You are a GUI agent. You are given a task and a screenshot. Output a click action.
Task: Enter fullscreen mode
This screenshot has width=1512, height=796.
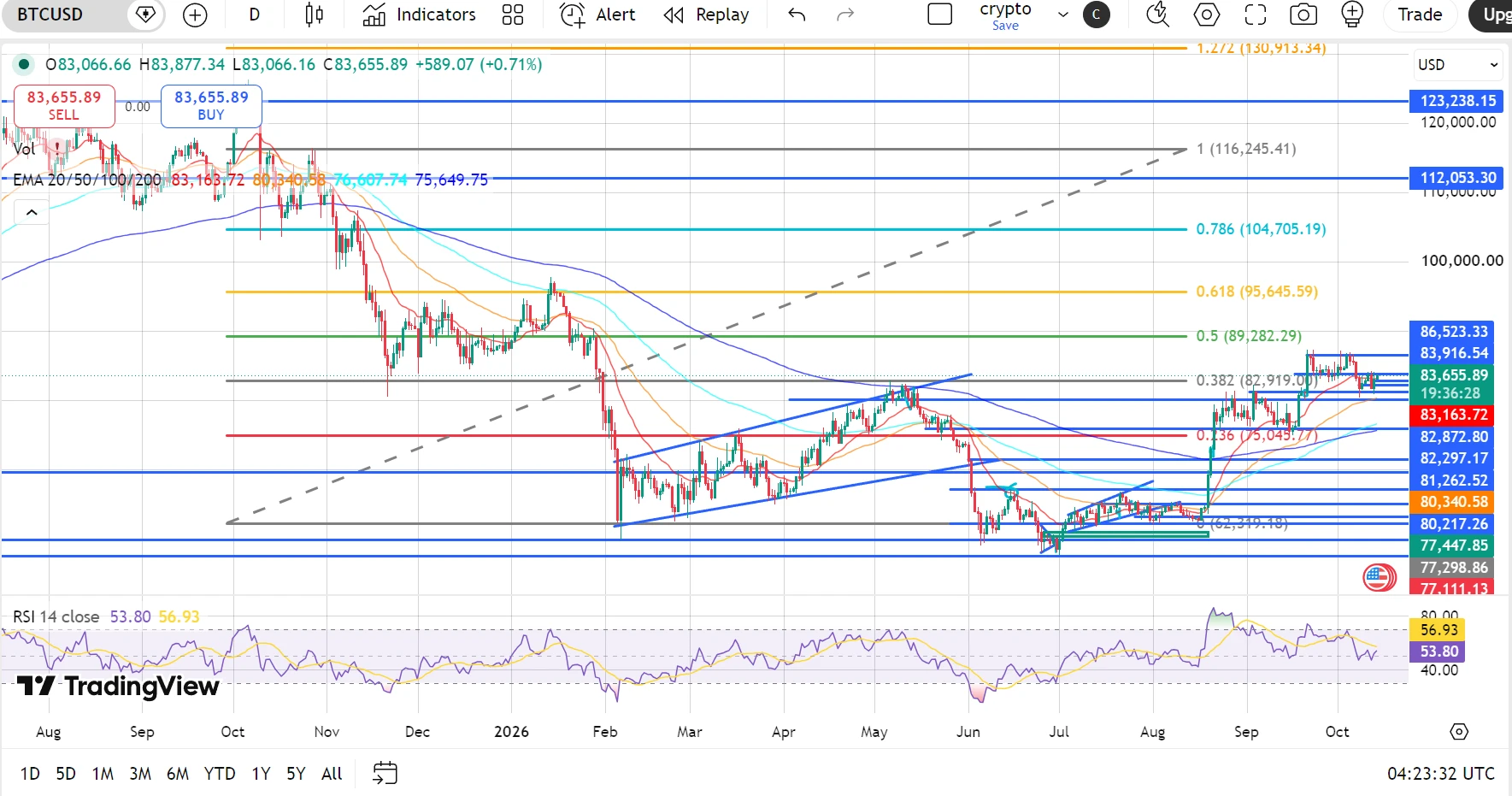tap(1255, 15)
